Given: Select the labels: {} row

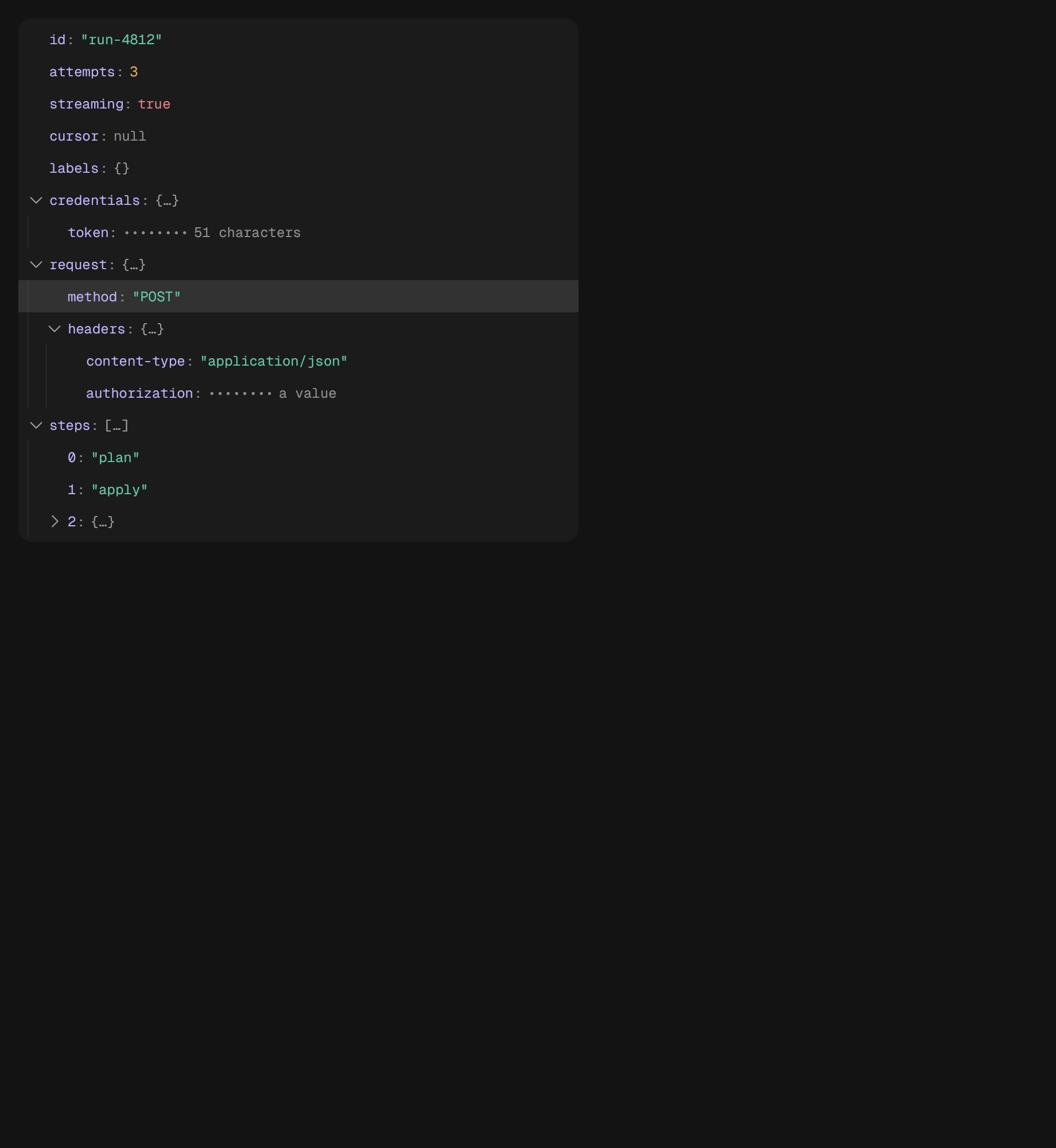Looking at the screenshot, I should click(298, 168).
